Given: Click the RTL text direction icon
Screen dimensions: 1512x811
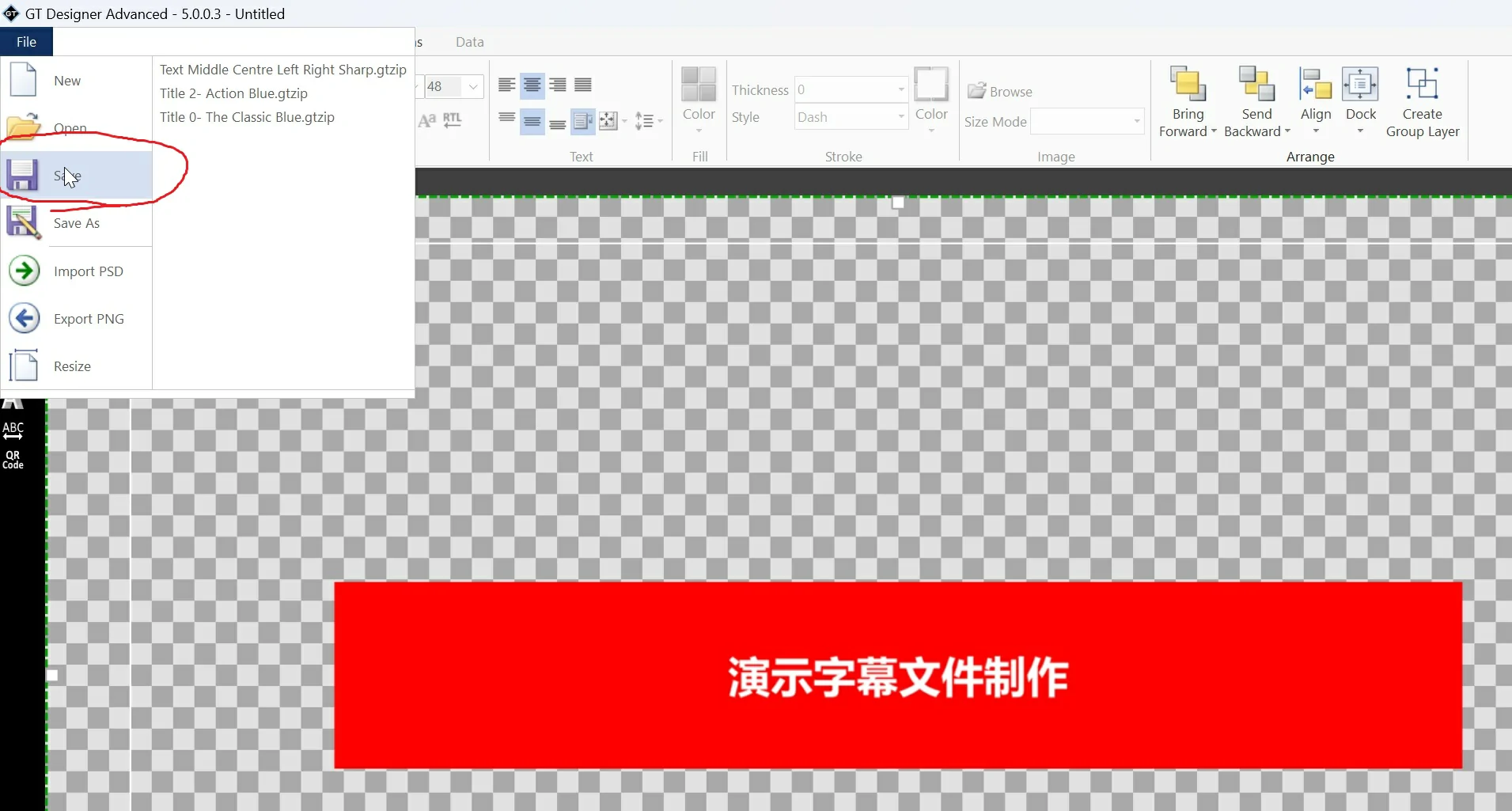Looking at the screenshot, I should click(x=452, y=120).
